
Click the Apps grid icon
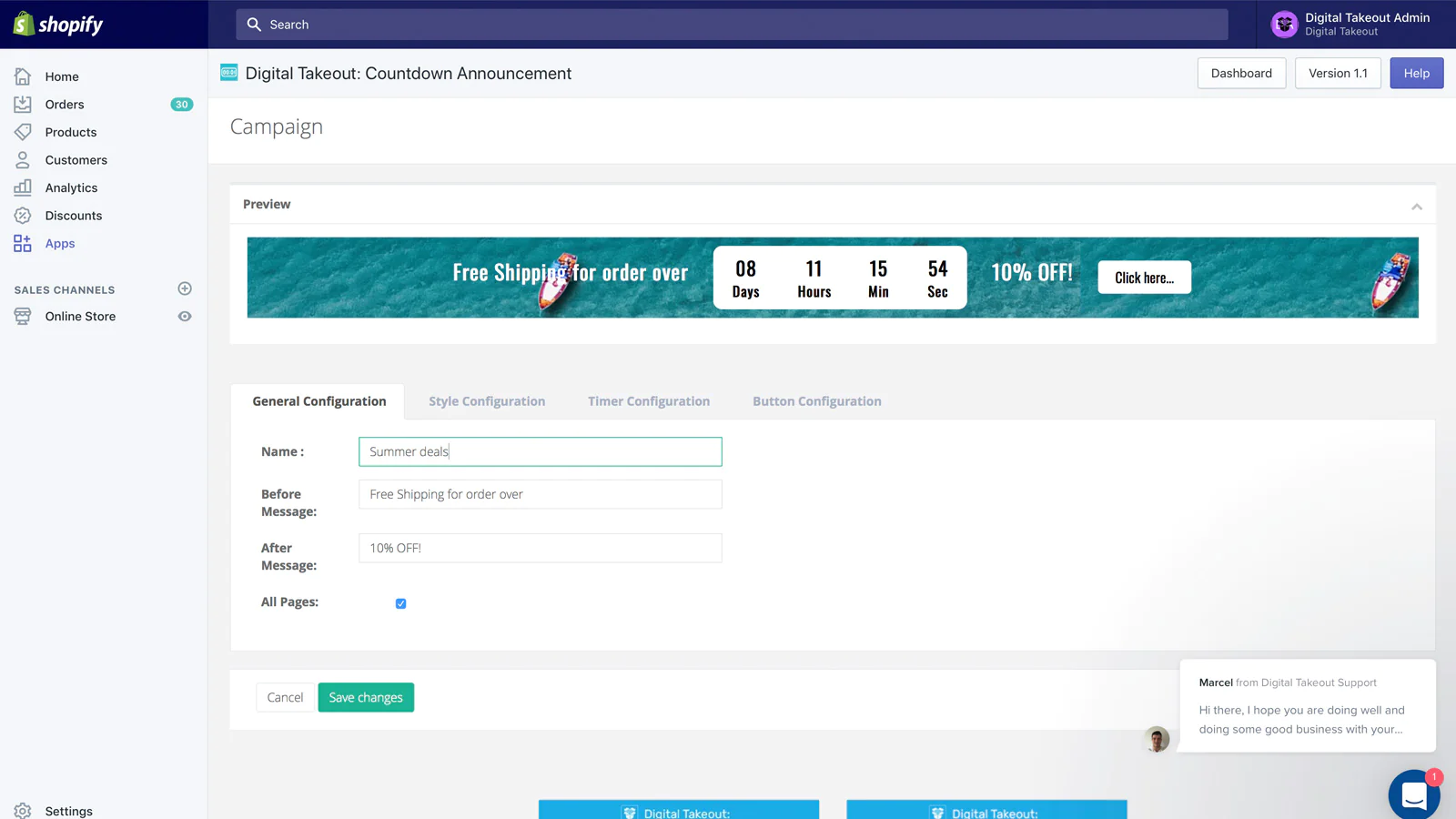(x=23, y=243)
